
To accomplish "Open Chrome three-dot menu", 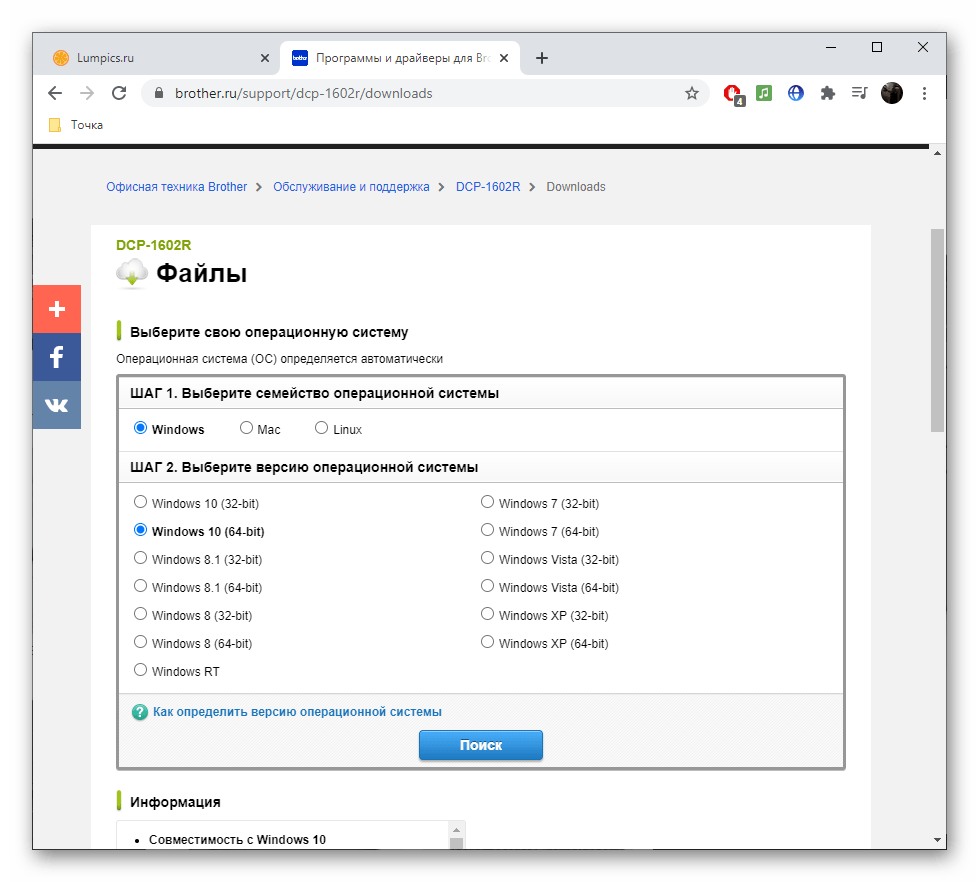I will 924,93.
